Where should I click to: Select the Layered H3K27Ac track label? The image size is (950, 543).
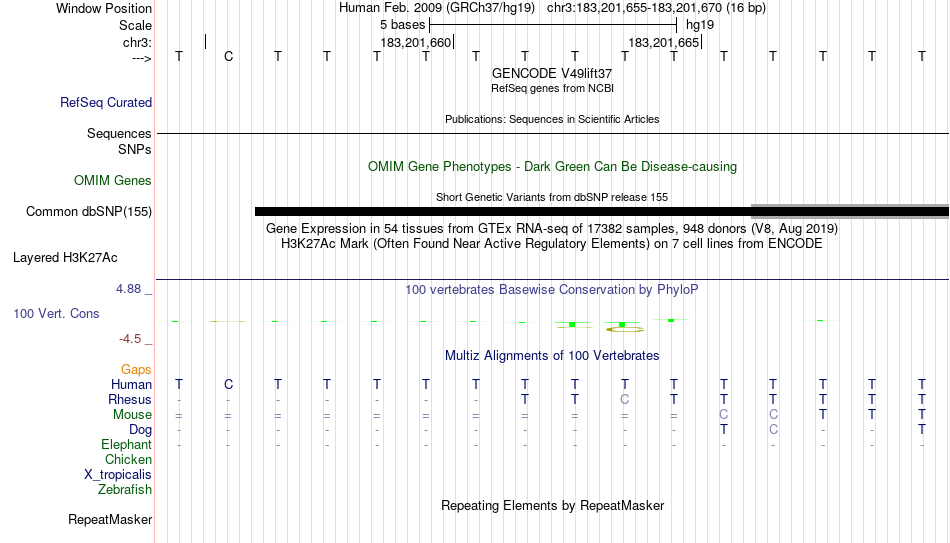[x=65, y=258]
